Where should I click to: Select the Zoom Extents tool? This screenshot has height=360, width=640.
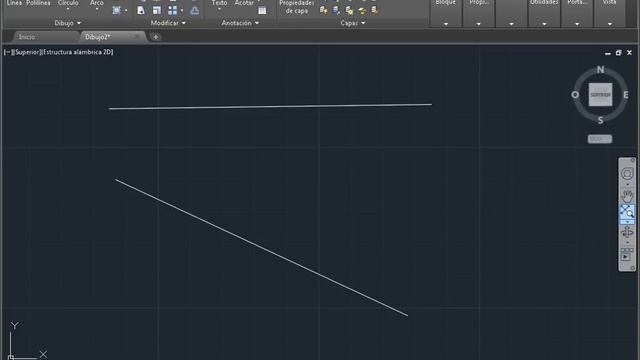(627, 212)
